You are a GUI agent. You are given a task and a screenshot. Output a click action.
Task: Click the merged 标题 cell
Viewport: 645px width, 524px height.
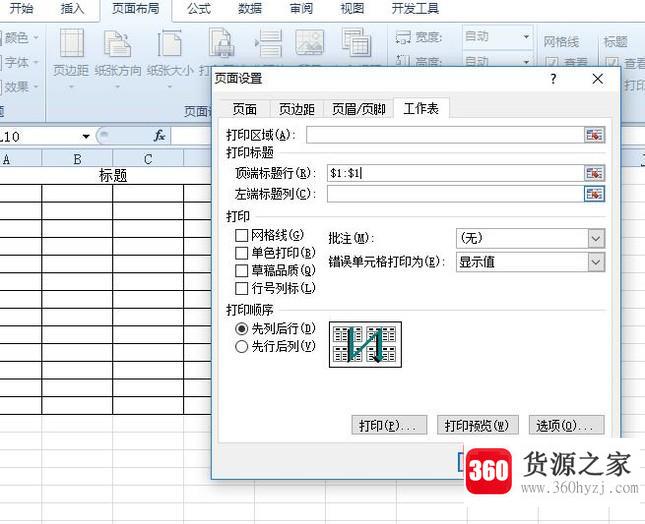(113, 176)
